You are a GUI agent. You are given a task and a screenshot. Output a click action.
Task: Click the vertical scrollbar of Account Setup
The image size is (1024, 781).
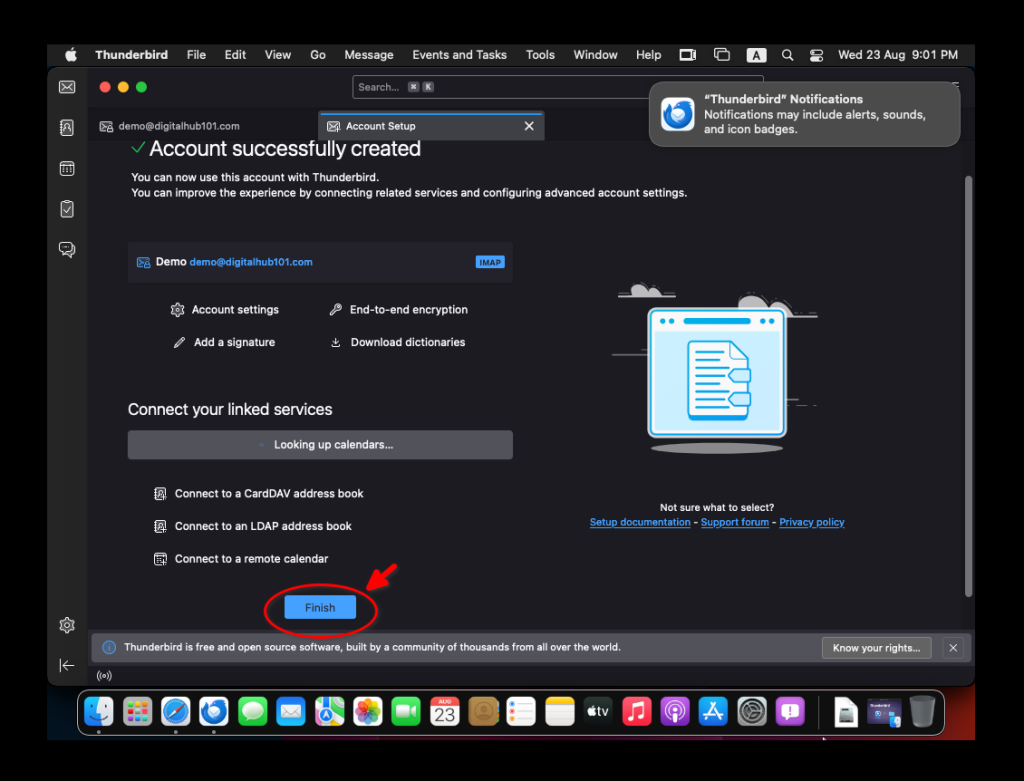(968, 385)
